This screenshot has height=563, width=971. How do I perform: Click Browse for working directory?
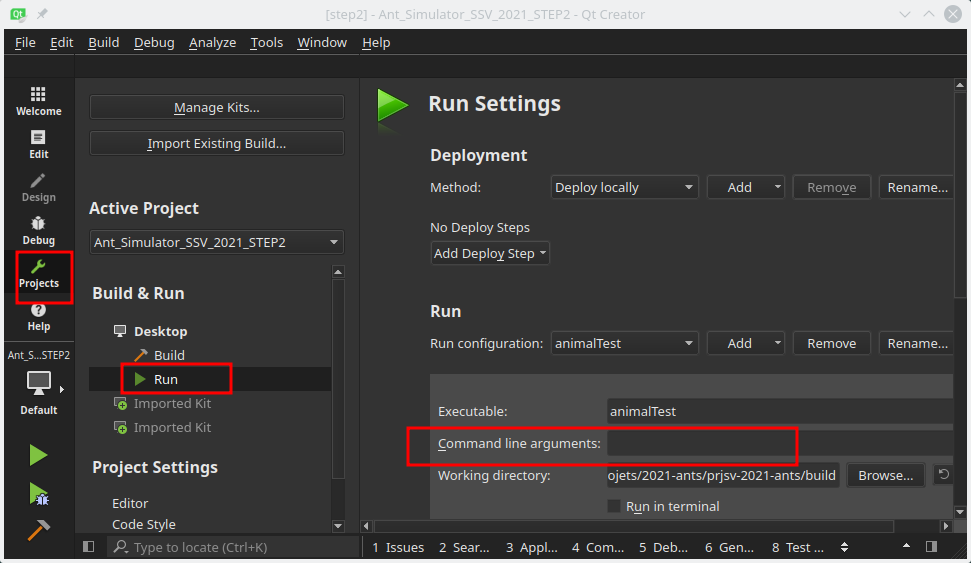885,475
